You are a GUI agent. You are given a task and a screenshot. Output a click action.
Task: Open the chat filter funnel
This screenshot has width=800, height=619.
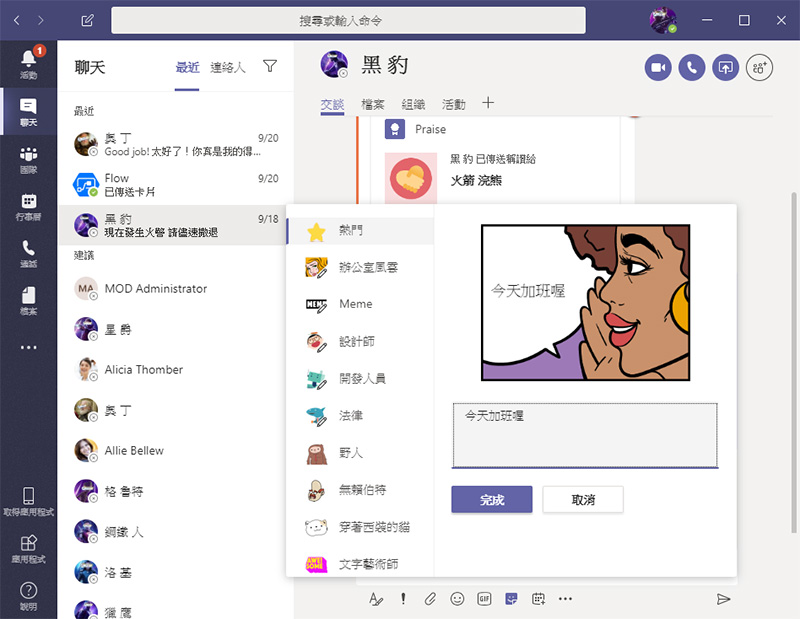[270, 66]
